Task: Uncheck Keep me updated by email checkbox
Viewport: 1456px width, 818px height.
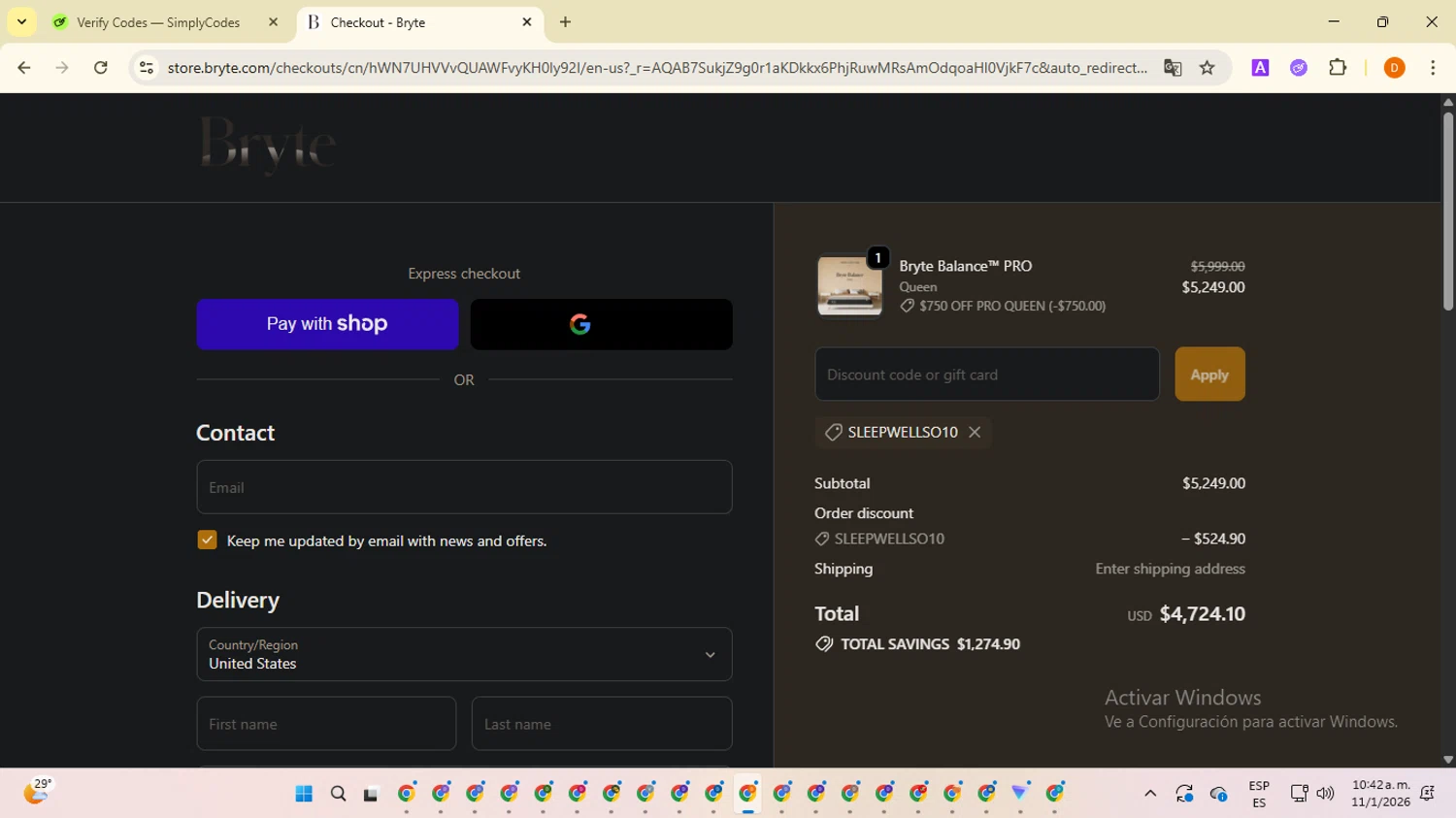Action: tap(207, 540)
